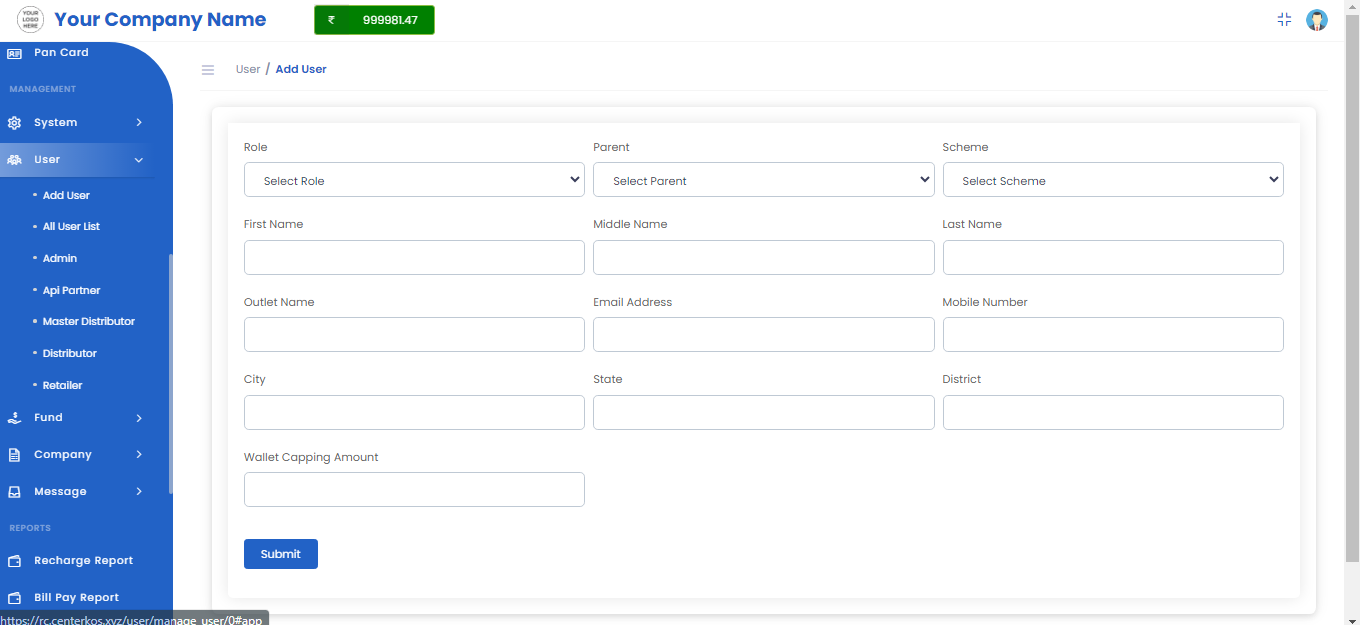The width and height of the screenshot is (1360, 625).
Task: Open the Select Scheme dropdown
Action: coord(1112,180)
